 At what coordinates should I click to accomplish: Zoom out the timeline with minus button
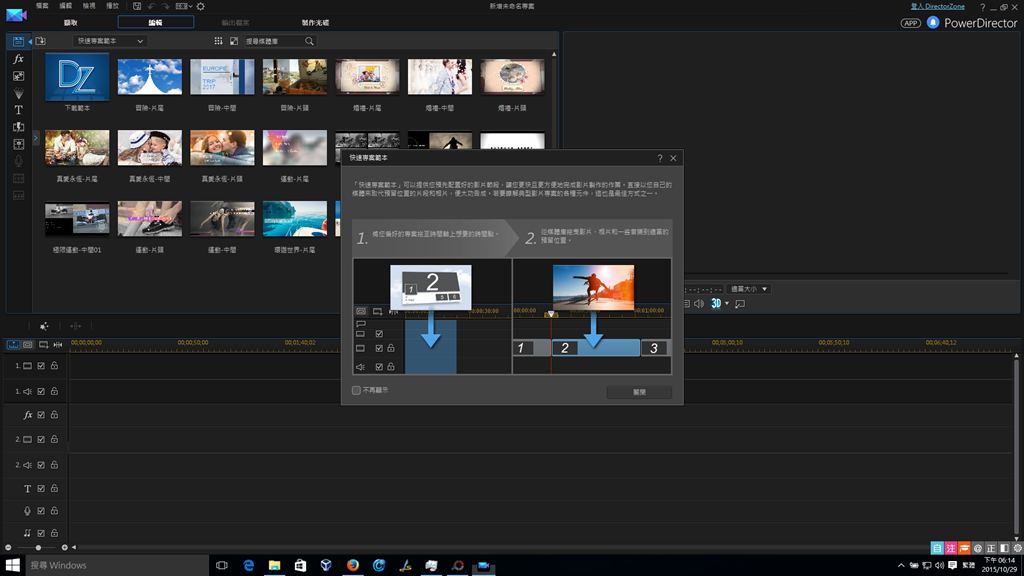click(8, 547)
